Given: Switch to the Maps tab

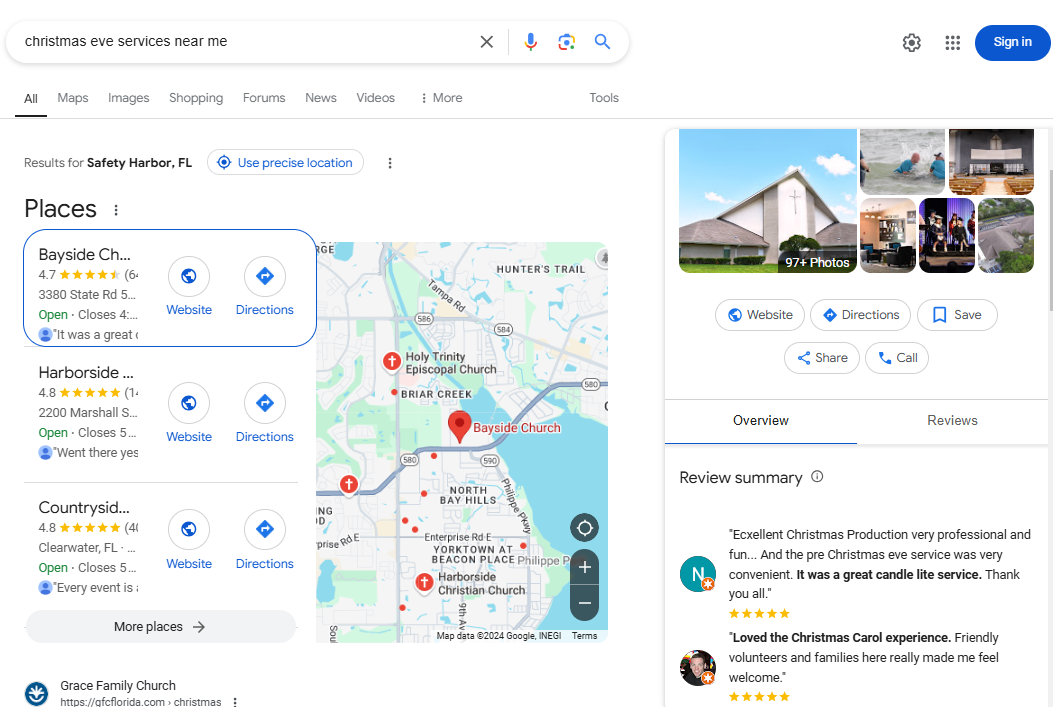Looking at the screenshot, I should point(73,98).
